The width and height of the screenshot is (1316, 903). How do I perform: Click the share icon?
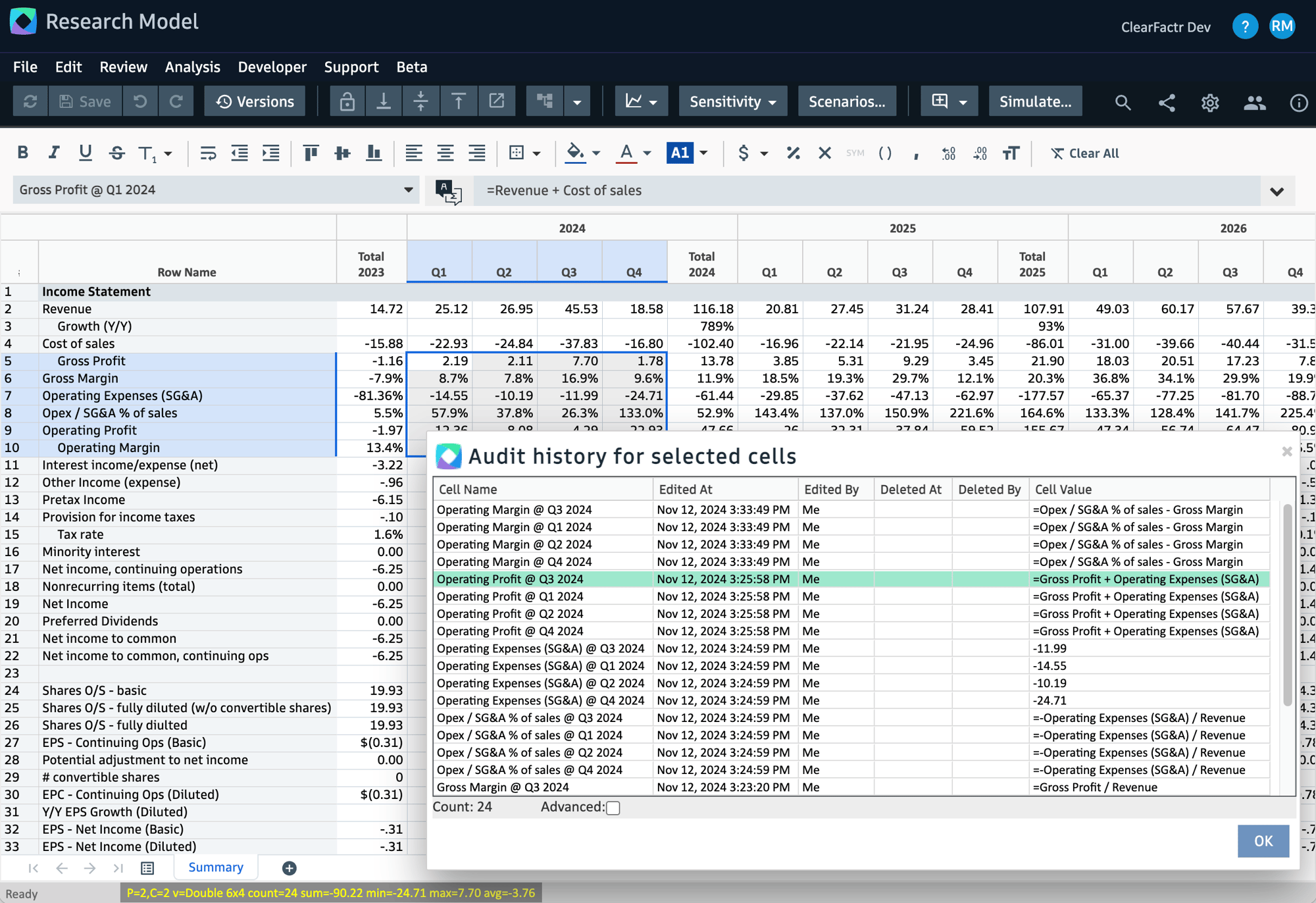1167,102
